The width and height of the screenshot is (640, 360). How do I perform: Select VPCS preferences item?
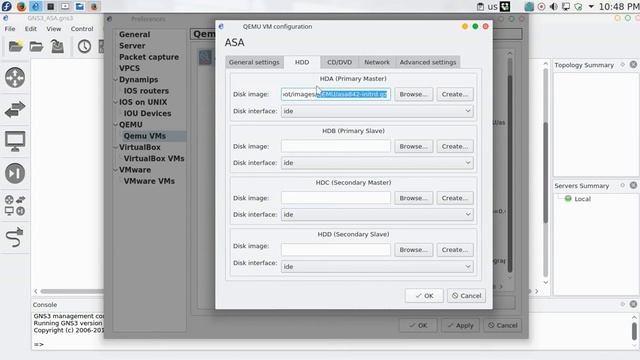[x=129, y=68]
